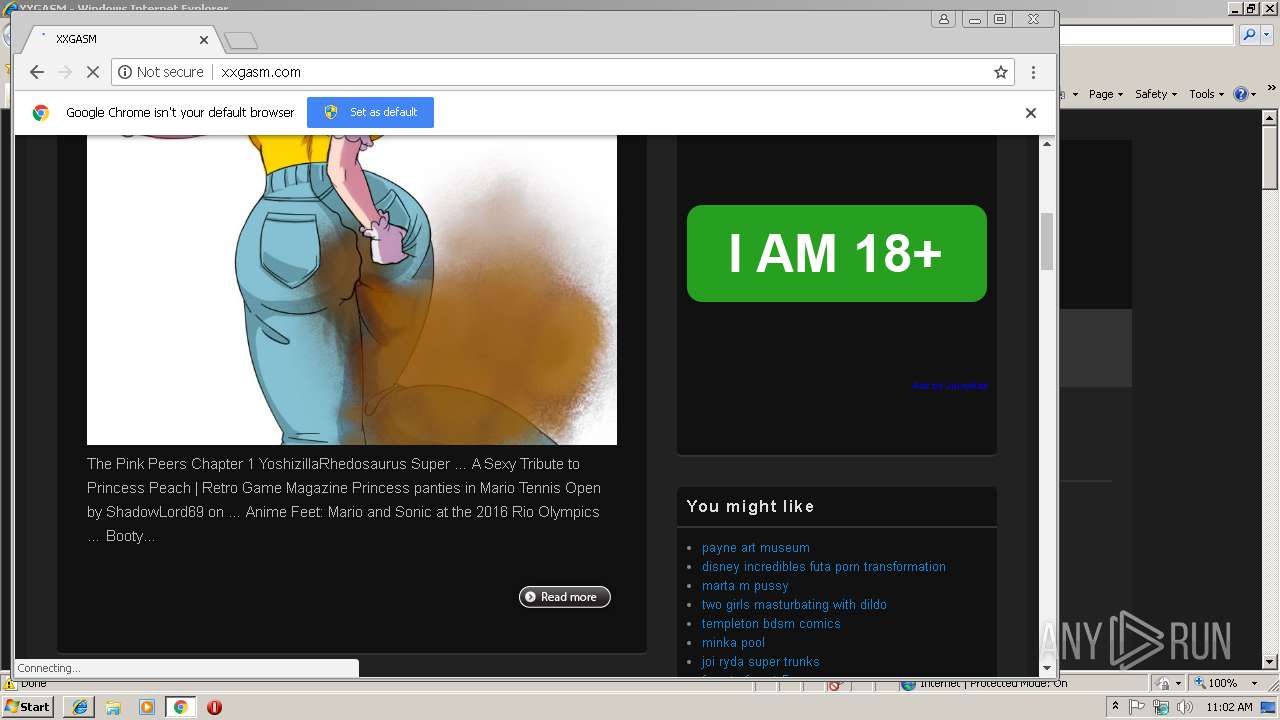Go back in Chrome history

(x=37, y=72)
